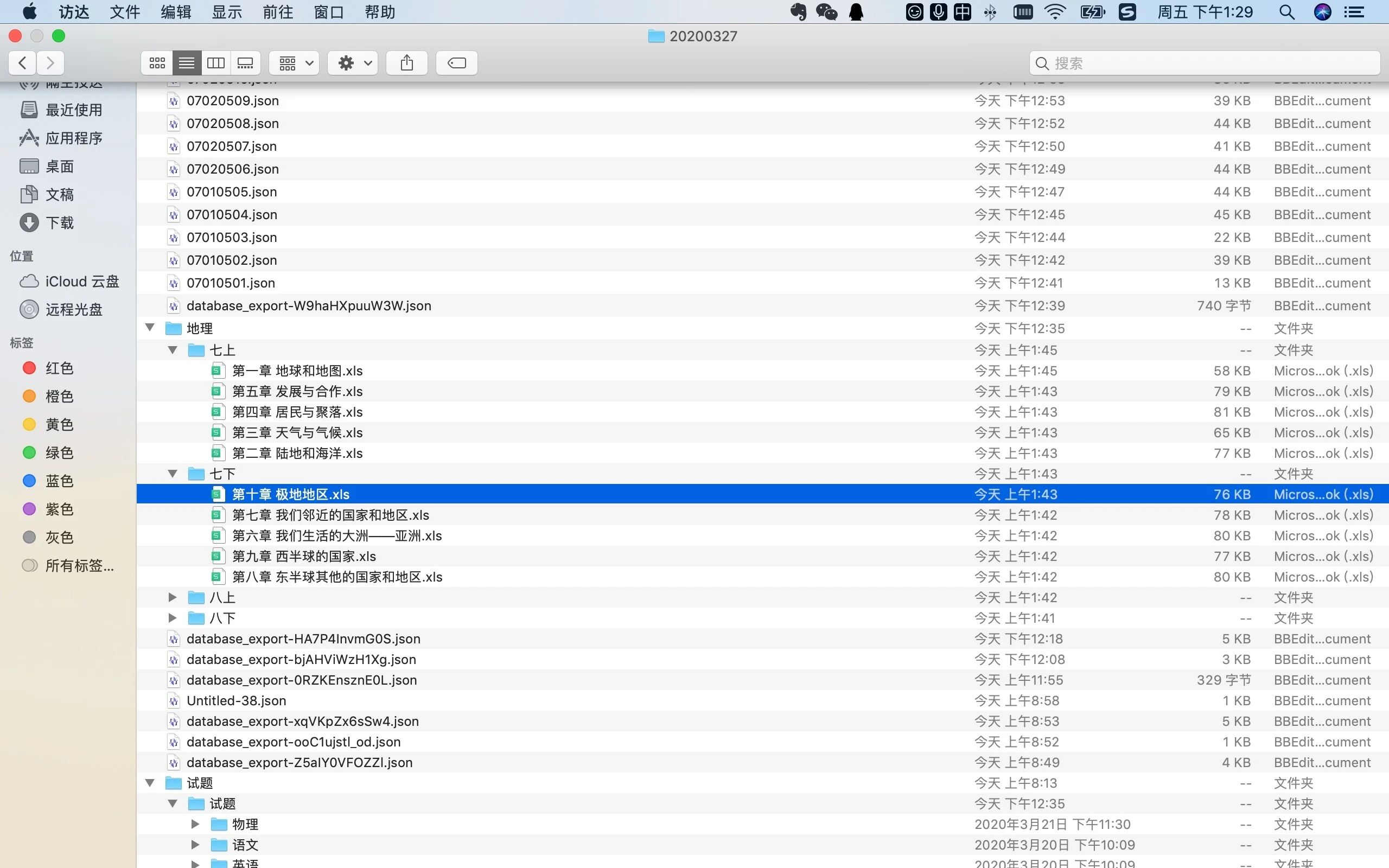Screen dimensions: 1389x868
Task: Open the 前往 menu
Action: (x=278, y=12)
